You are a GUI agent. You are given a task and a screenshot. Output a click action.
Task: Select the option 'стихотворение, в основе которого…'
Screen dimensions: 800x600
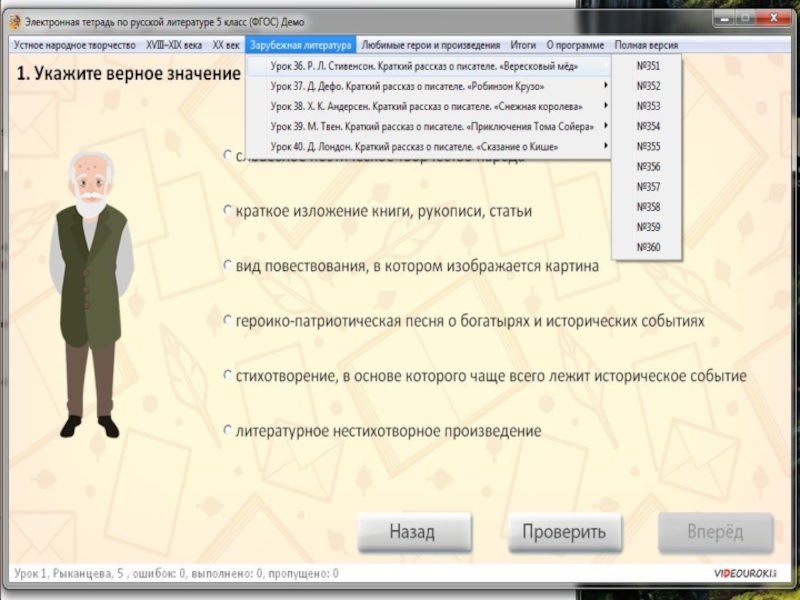click(x=228, y=376)
